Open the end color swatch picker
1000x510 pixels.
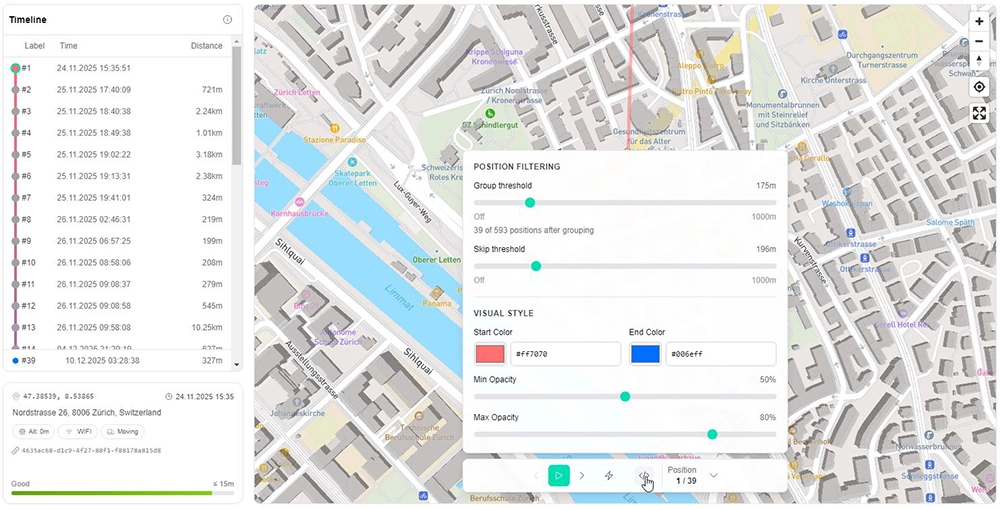click(x=646, y=354)
